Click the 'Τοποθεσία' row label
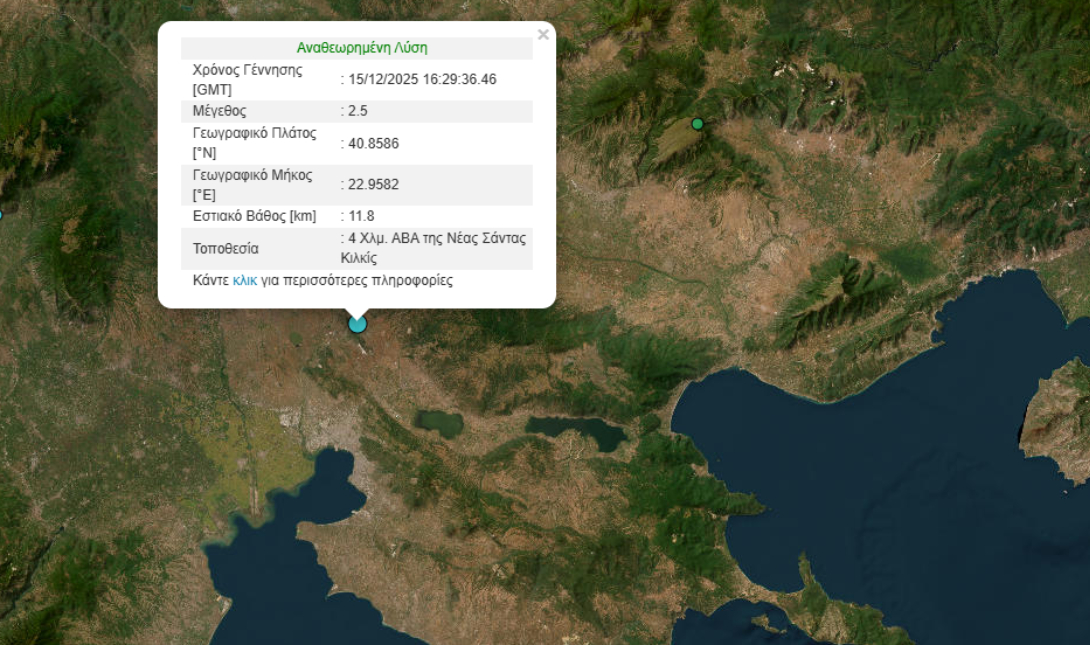 coord(226,248)
